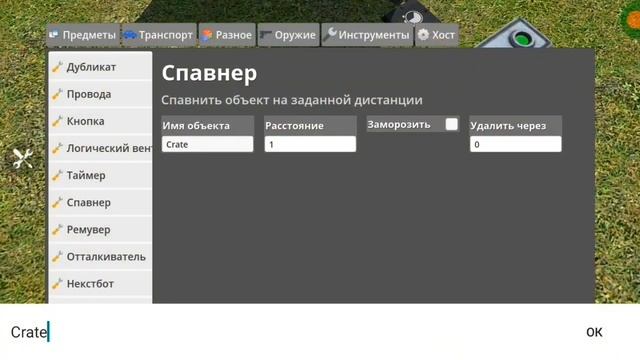This screenshot has width=640, height=360.
Task: Open the Разное tab
Action: 227,35
